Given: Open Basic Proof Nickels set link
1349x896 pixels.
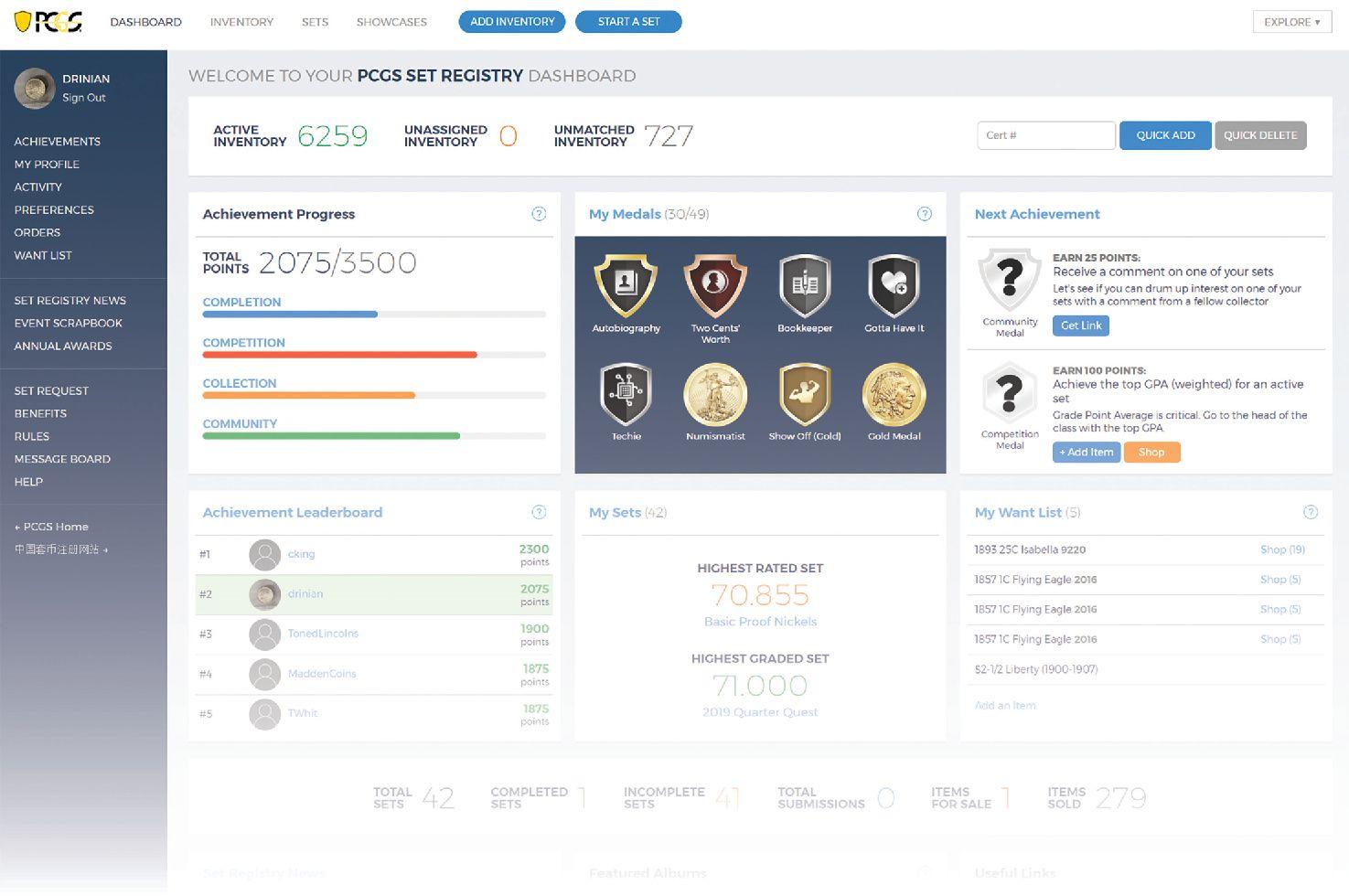Looking at the screenshot, I should pyautogui.click(x=760, y=622).
